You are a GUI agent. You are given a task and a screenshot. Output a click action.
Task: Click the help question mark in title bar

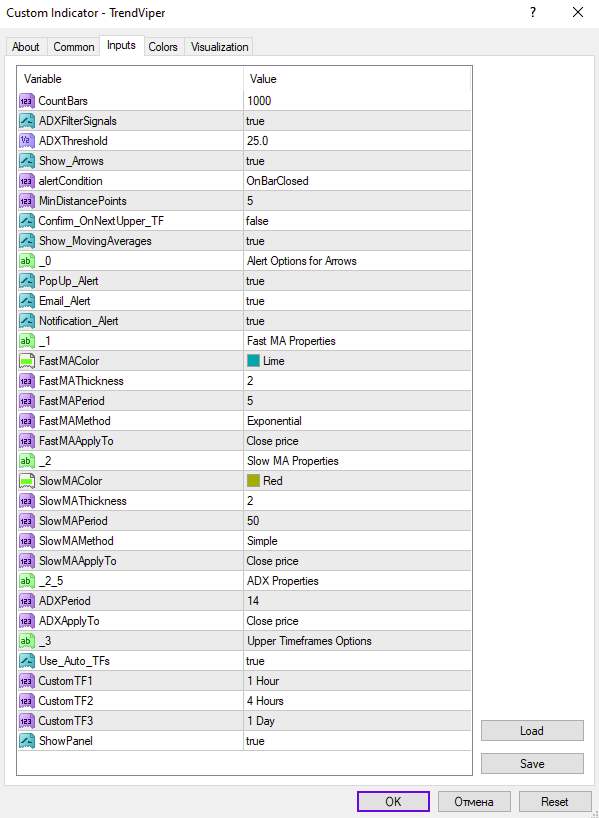[532, 13]
